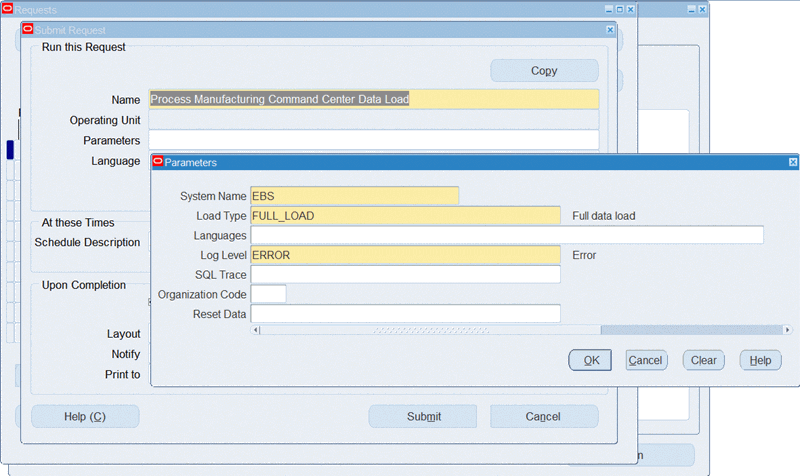Click the left arrow of the Parameters scrollbar
Viewport: 800px width, 476px height.
point(256,330)
